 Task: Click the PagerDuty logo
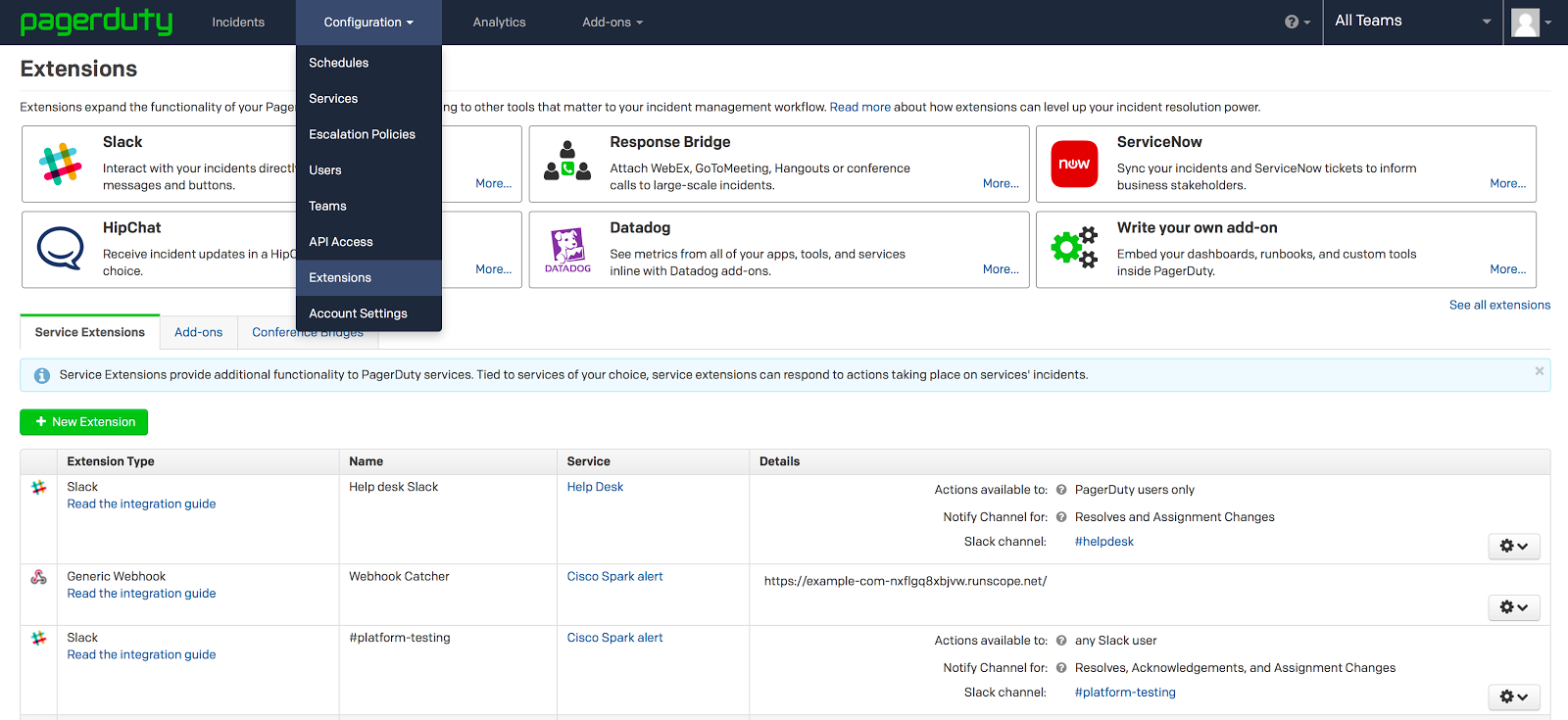coord(96,22)
